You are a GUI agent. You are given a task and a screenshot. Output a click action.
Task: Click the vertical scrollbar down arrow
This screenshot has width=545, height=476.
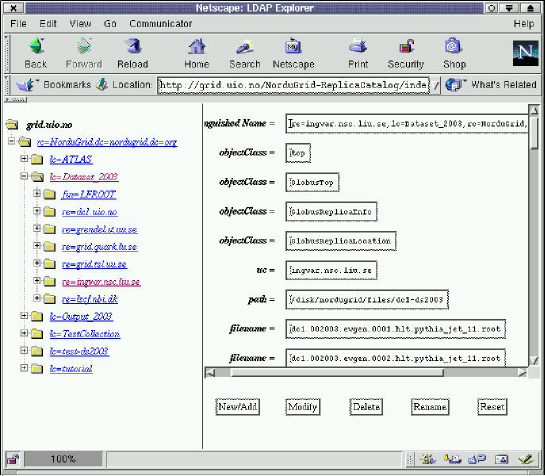coord(534,361)
